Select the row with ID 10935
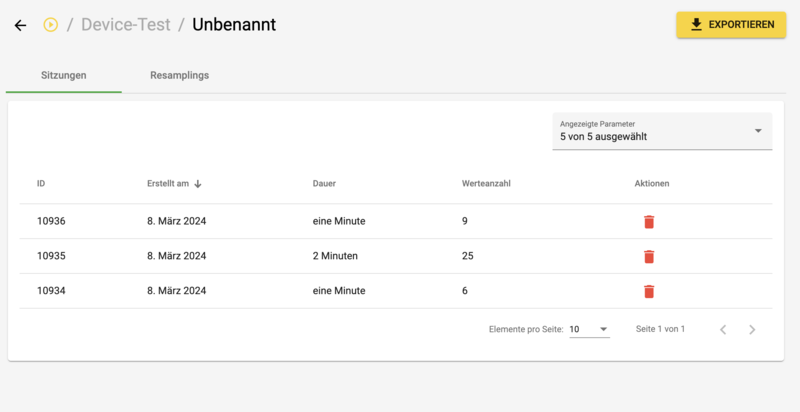 (x=396, y=256)
